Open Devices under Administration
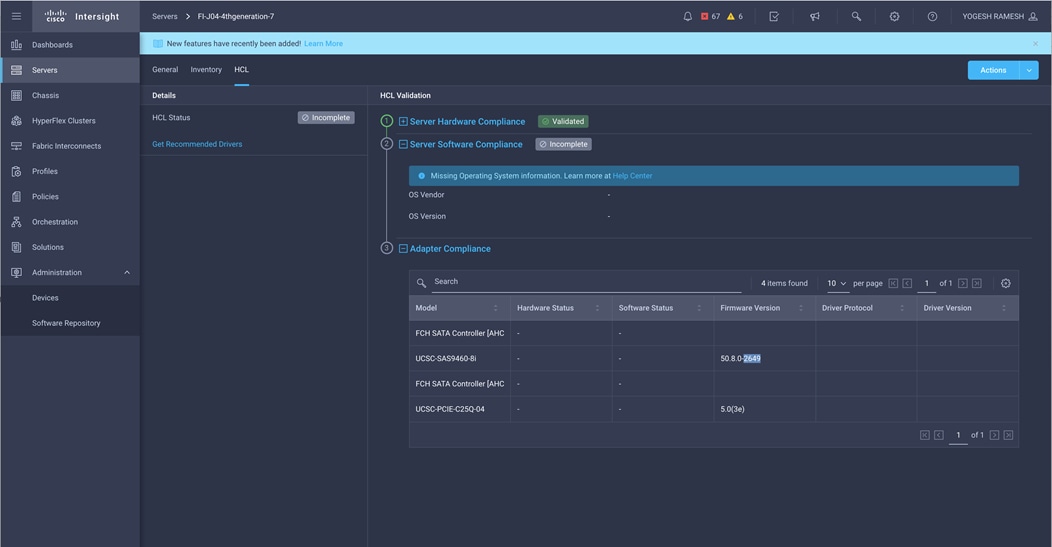The width and height of the screenshot is (1052, 547). (x=70, y=298)
